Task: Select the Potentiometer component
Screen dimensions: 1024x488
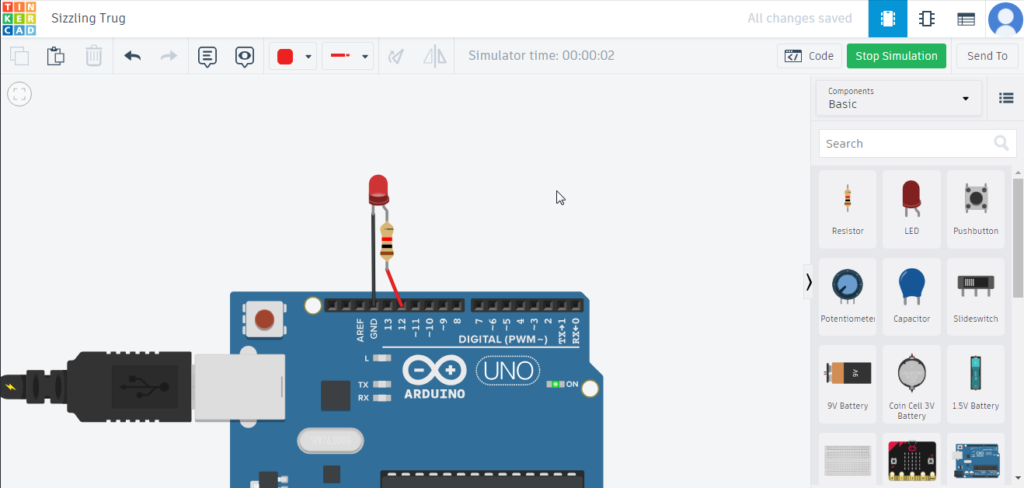Action: [x=848, y=297]
